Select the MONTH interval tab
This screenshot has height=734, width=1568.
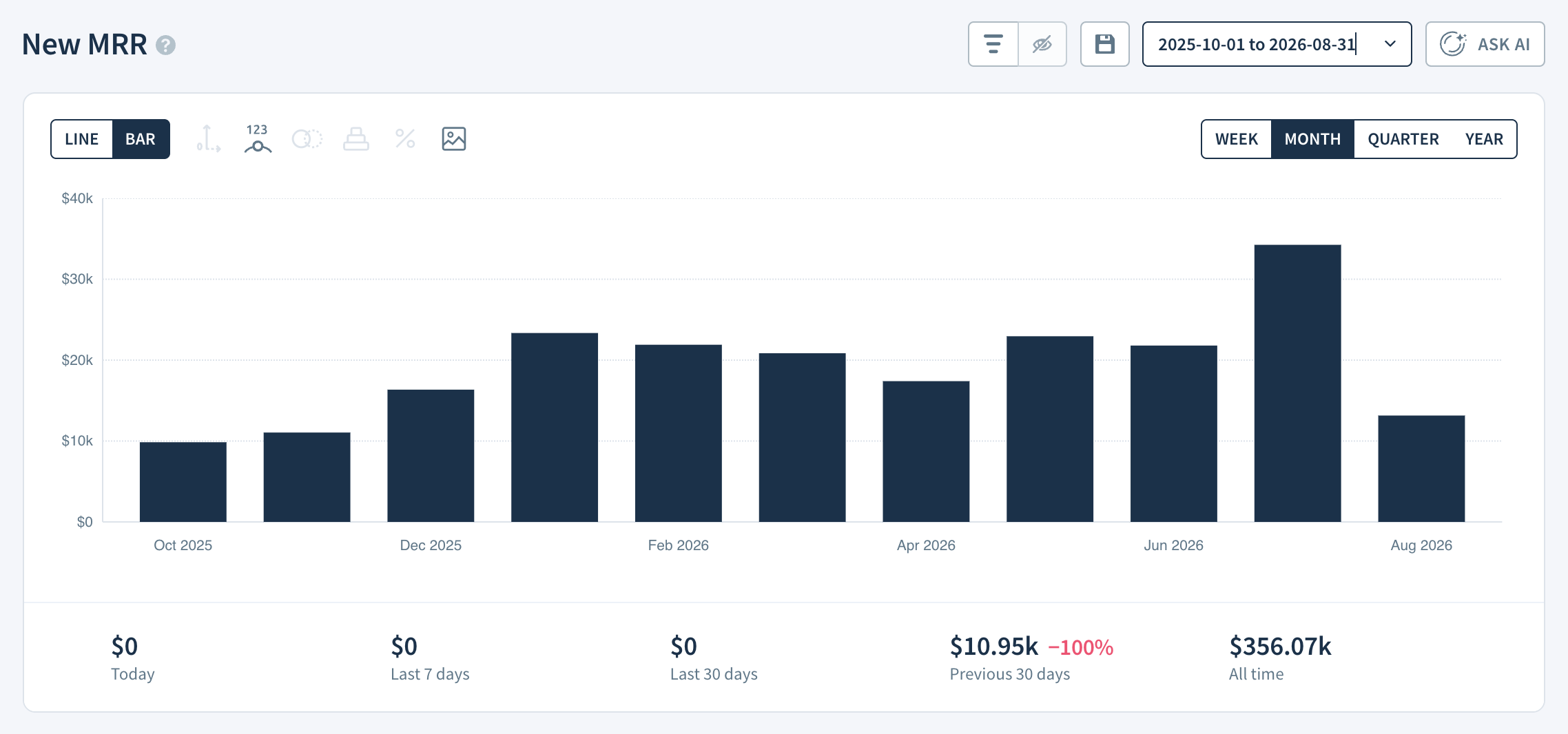[x=1312, y=139]
